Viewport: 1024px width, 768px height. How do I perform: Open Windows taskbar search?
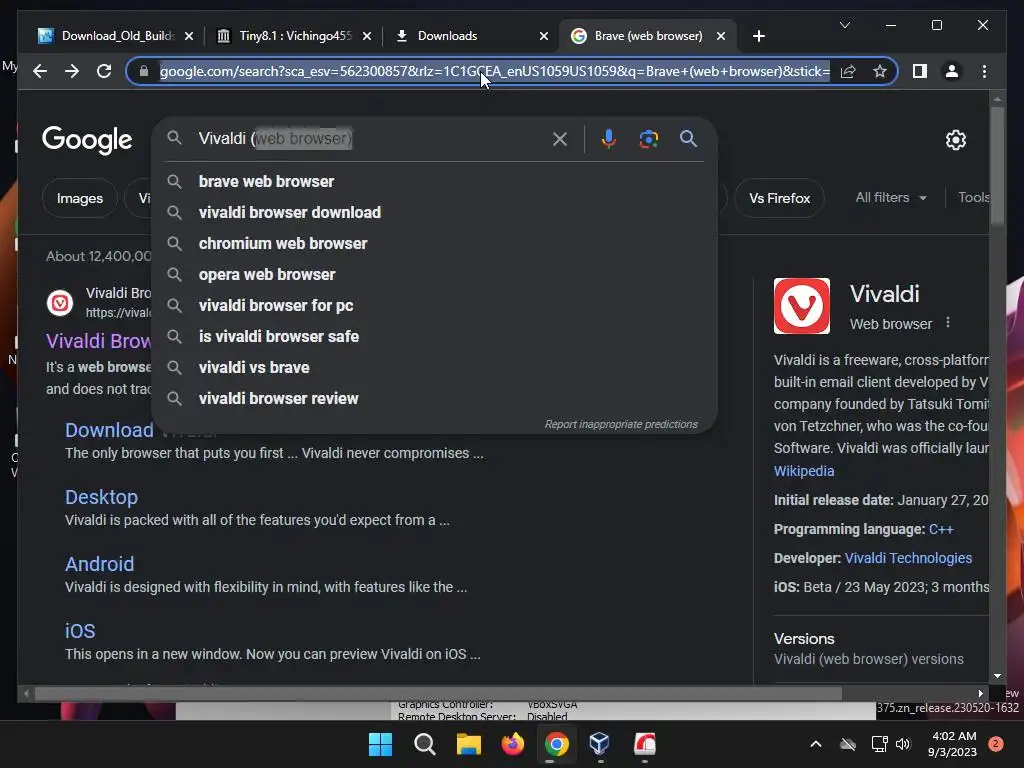(x=424, y=744)
